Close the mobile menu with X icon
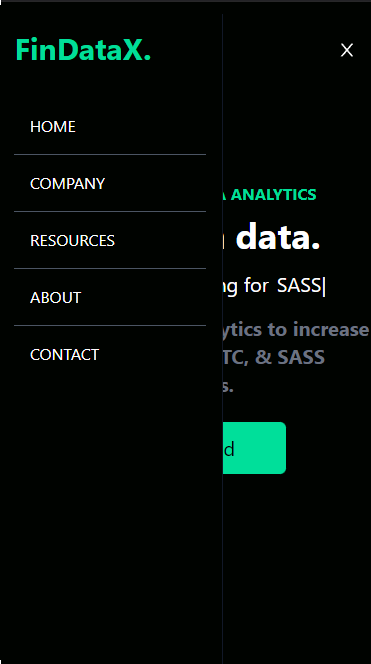 pos(347,50)
